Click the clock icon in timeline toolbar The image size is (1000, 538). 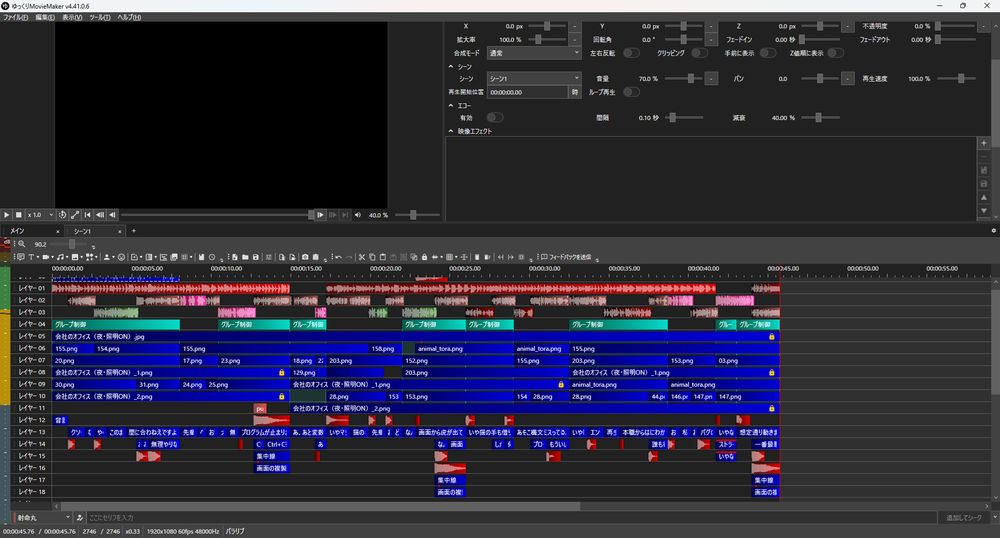click(x=212, y=257)
